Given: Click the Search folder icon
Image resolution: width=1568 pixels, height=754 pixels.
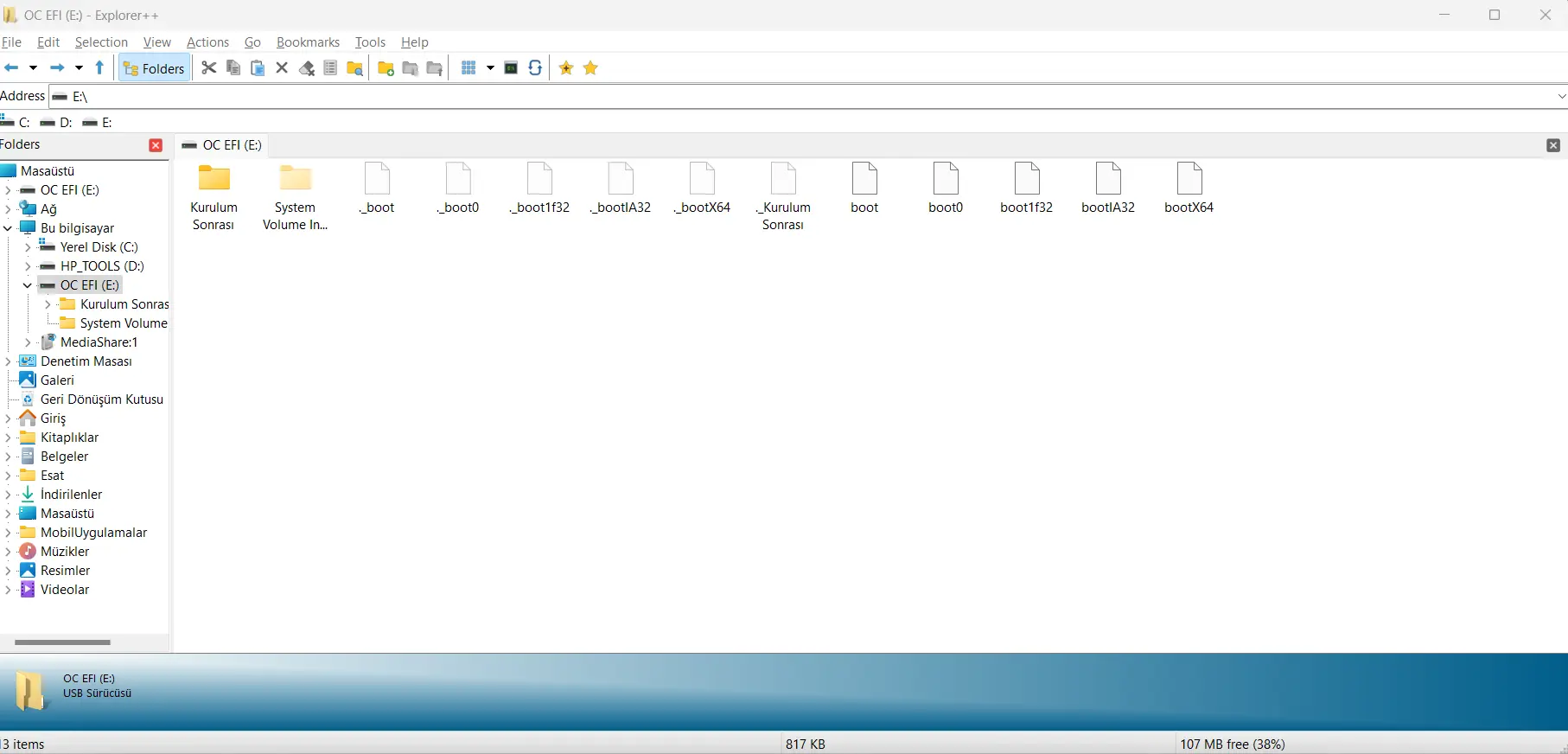Looking at the screenshot, I should [355, 68].
